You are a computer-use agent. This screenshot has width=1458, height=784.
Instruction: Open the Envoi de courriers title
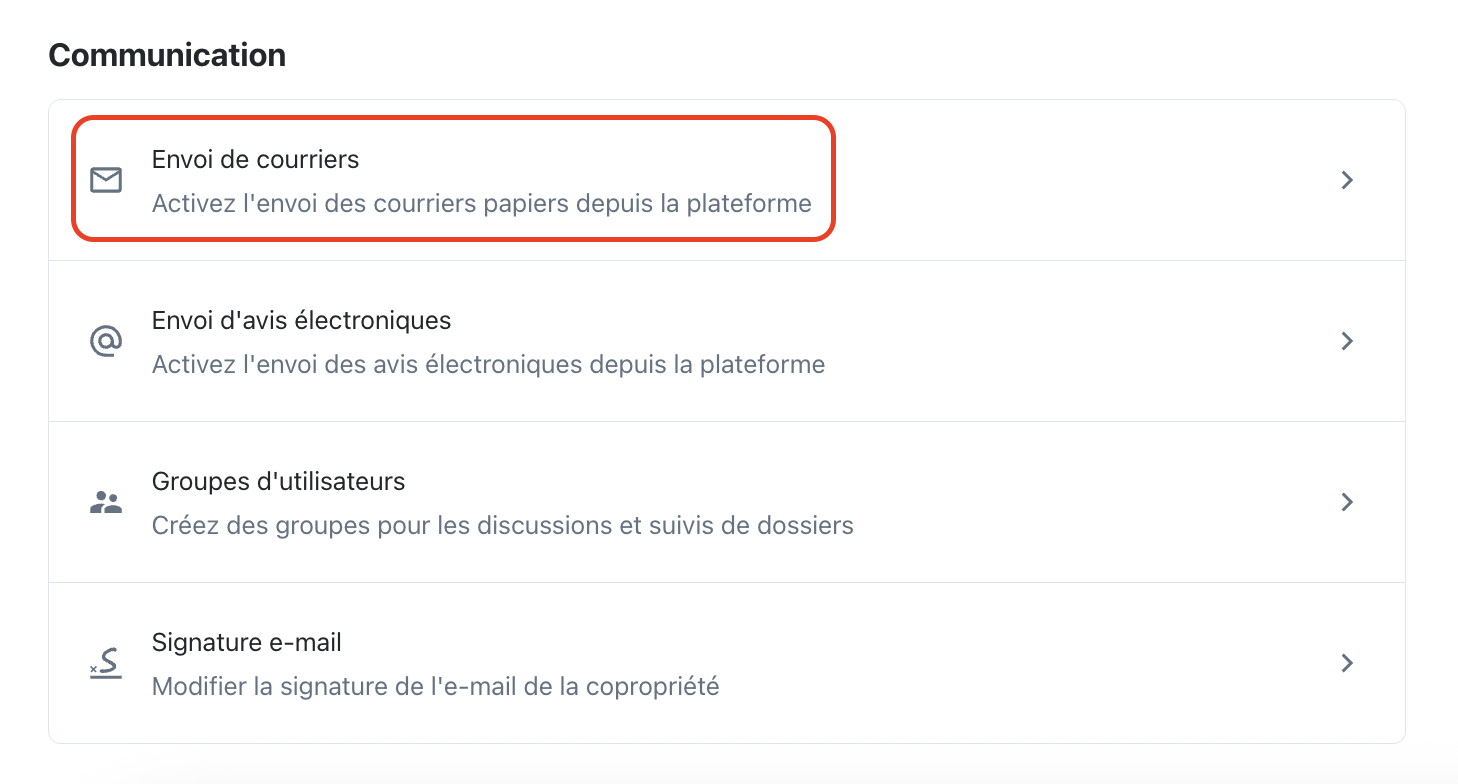coord(255,159)
